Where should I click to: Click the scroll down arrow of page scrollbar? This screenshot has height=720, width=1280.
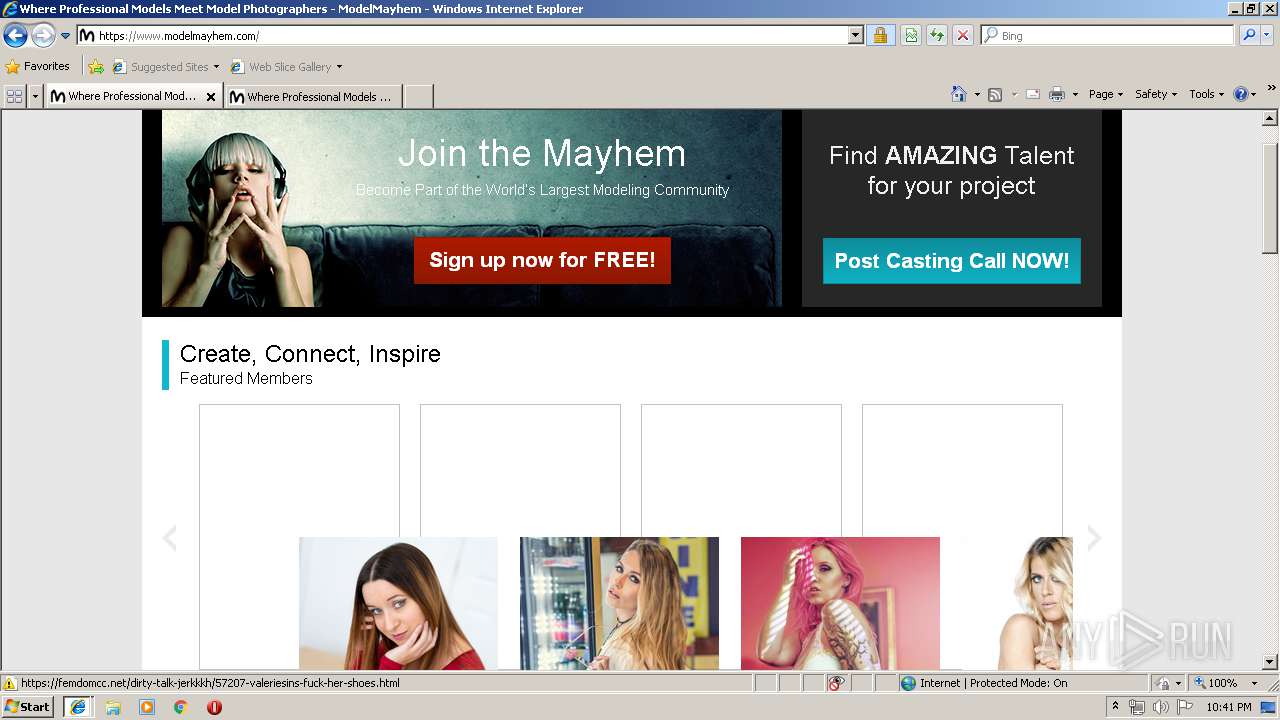(x=1270, y=661)
